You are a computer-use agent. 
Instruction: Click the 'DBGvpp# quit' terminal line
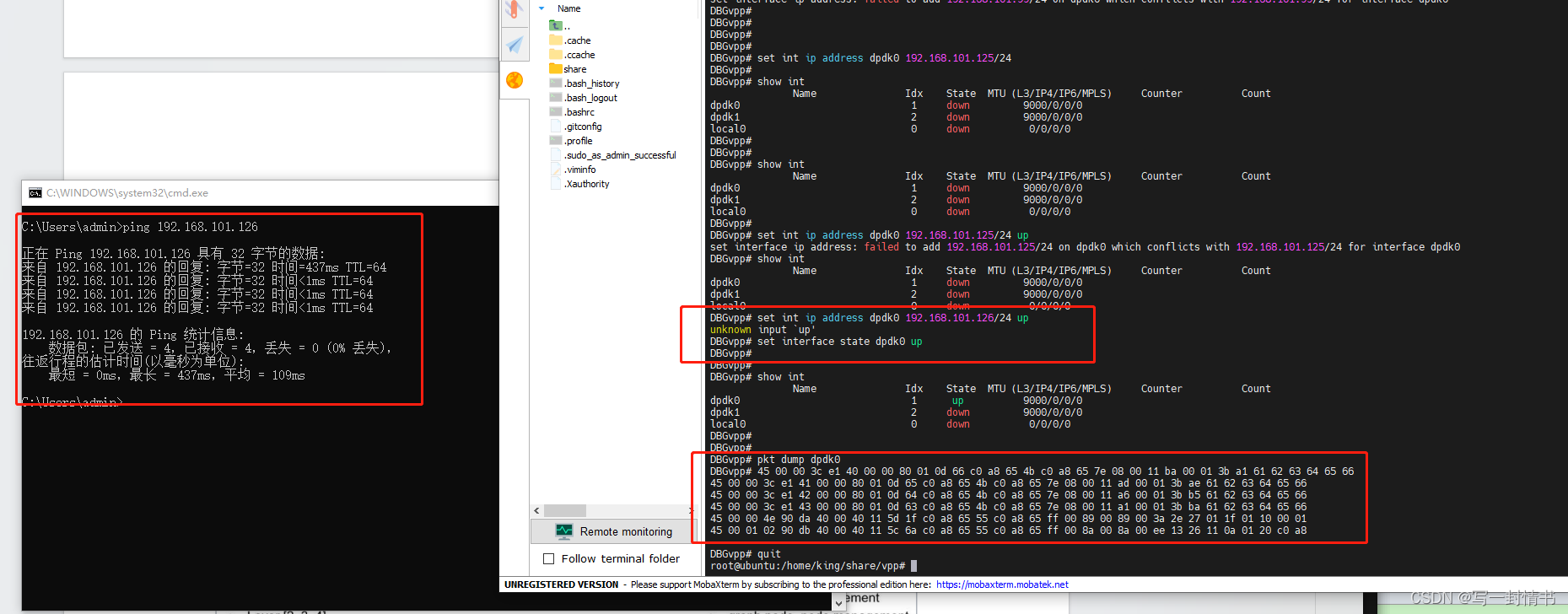pos(746,554)
